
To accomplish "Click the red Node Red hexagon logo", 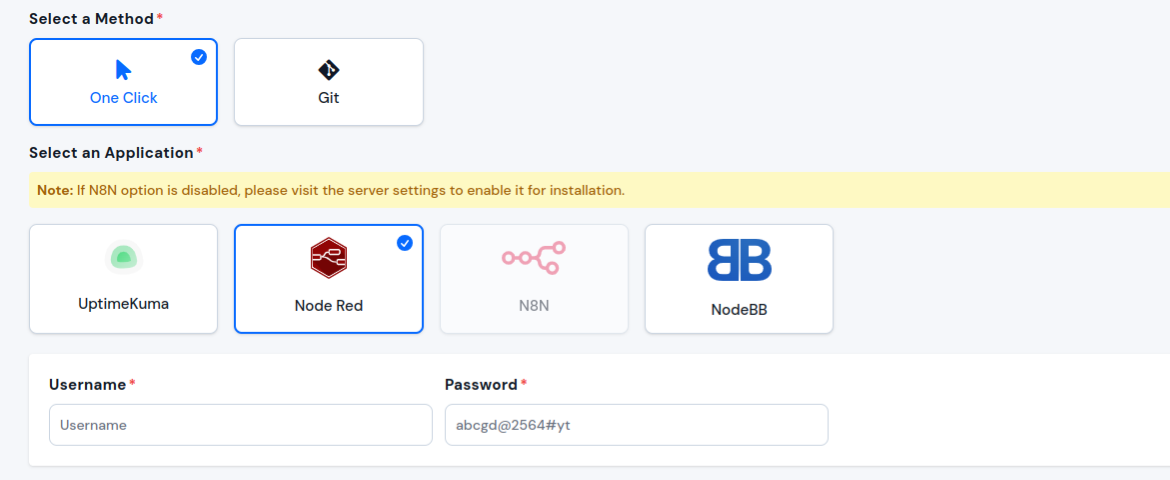I will [329, 258].
